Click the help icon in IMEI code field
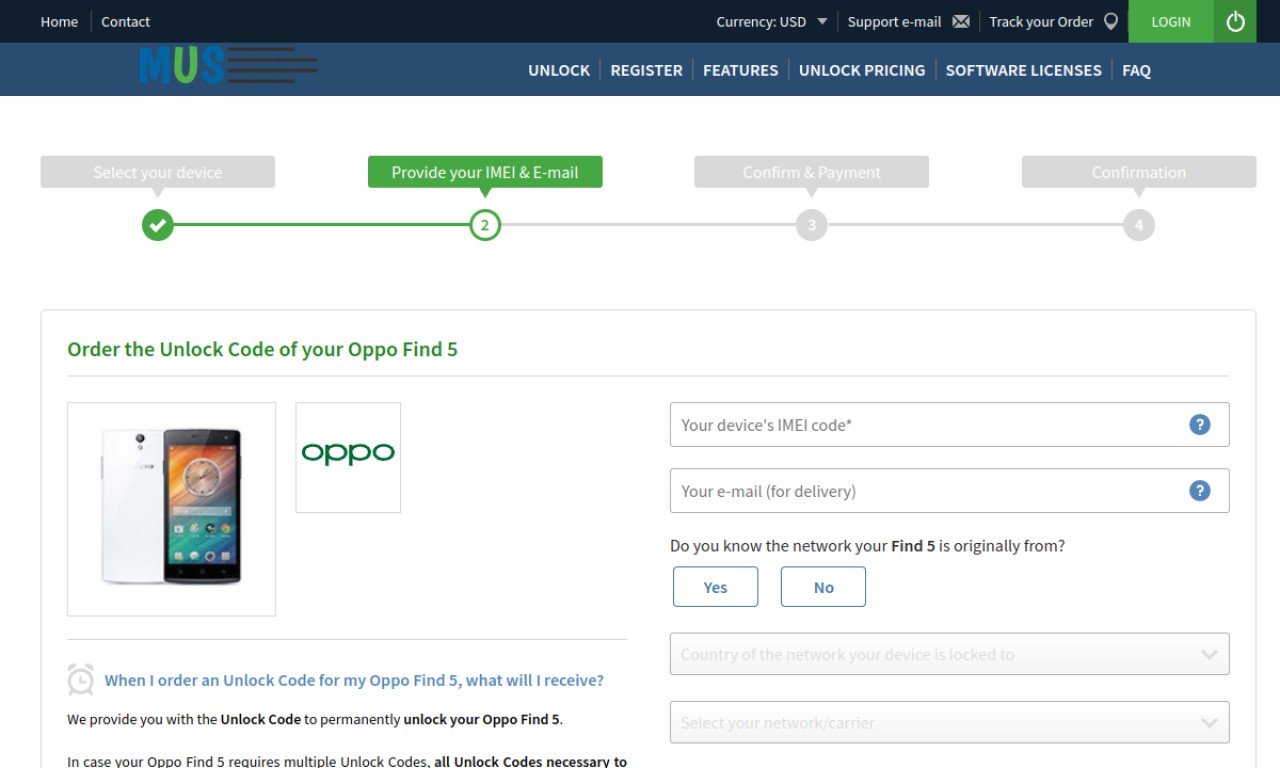1280x768 pixels. tap(1200, 424)
